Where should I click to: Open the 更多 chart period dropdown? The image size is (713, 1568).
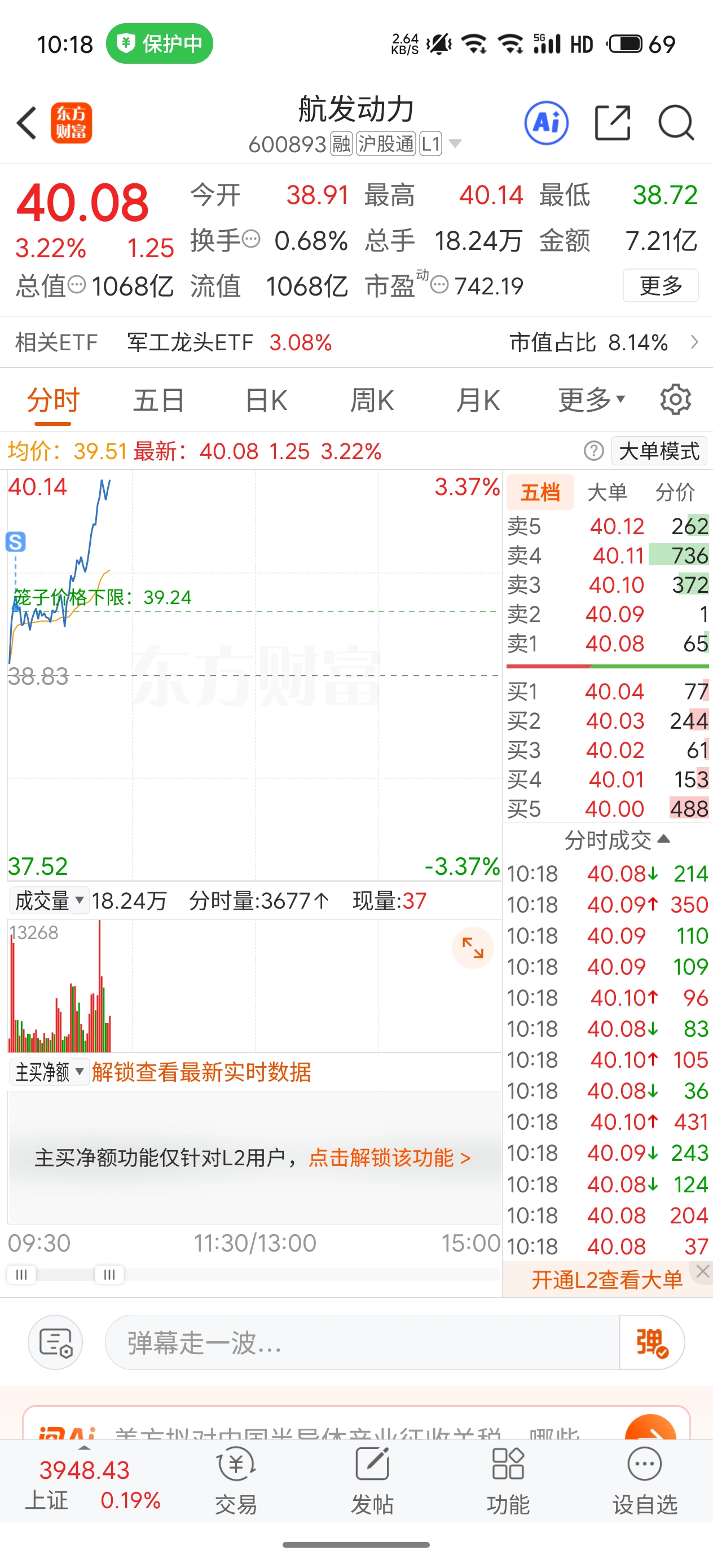(591, 400)
